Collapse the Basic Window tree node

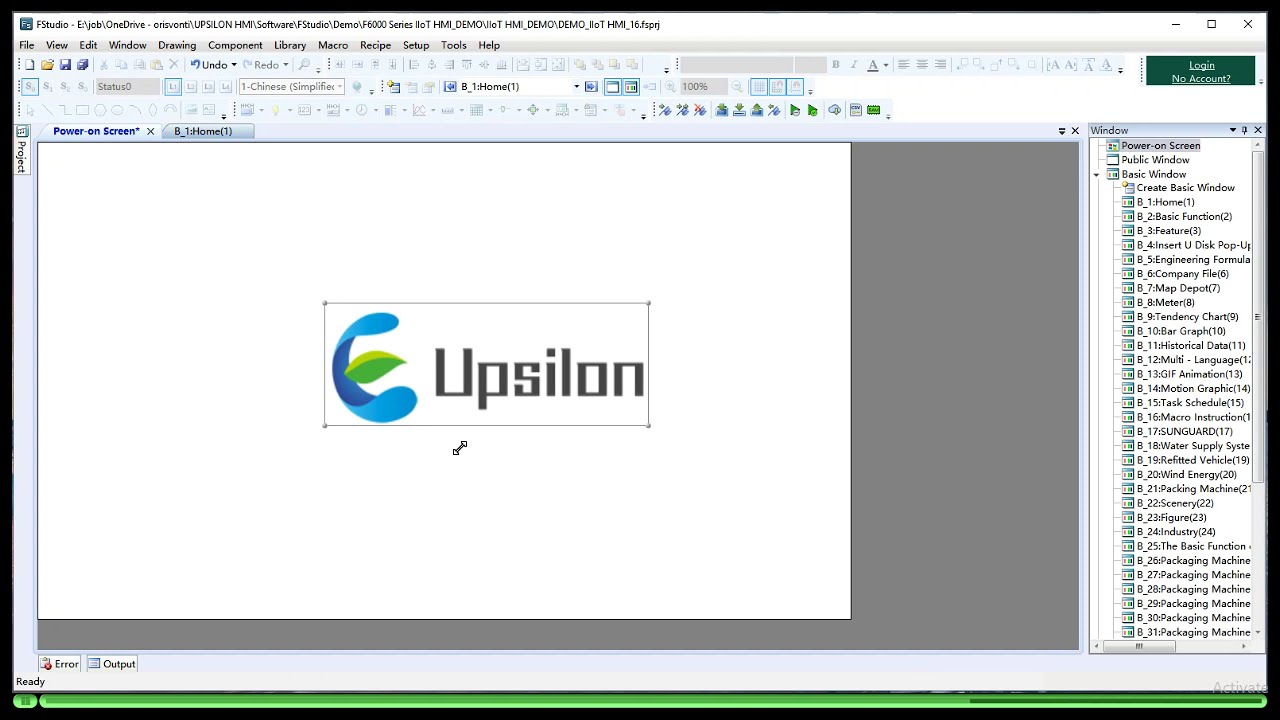[x=1096, y=174]
